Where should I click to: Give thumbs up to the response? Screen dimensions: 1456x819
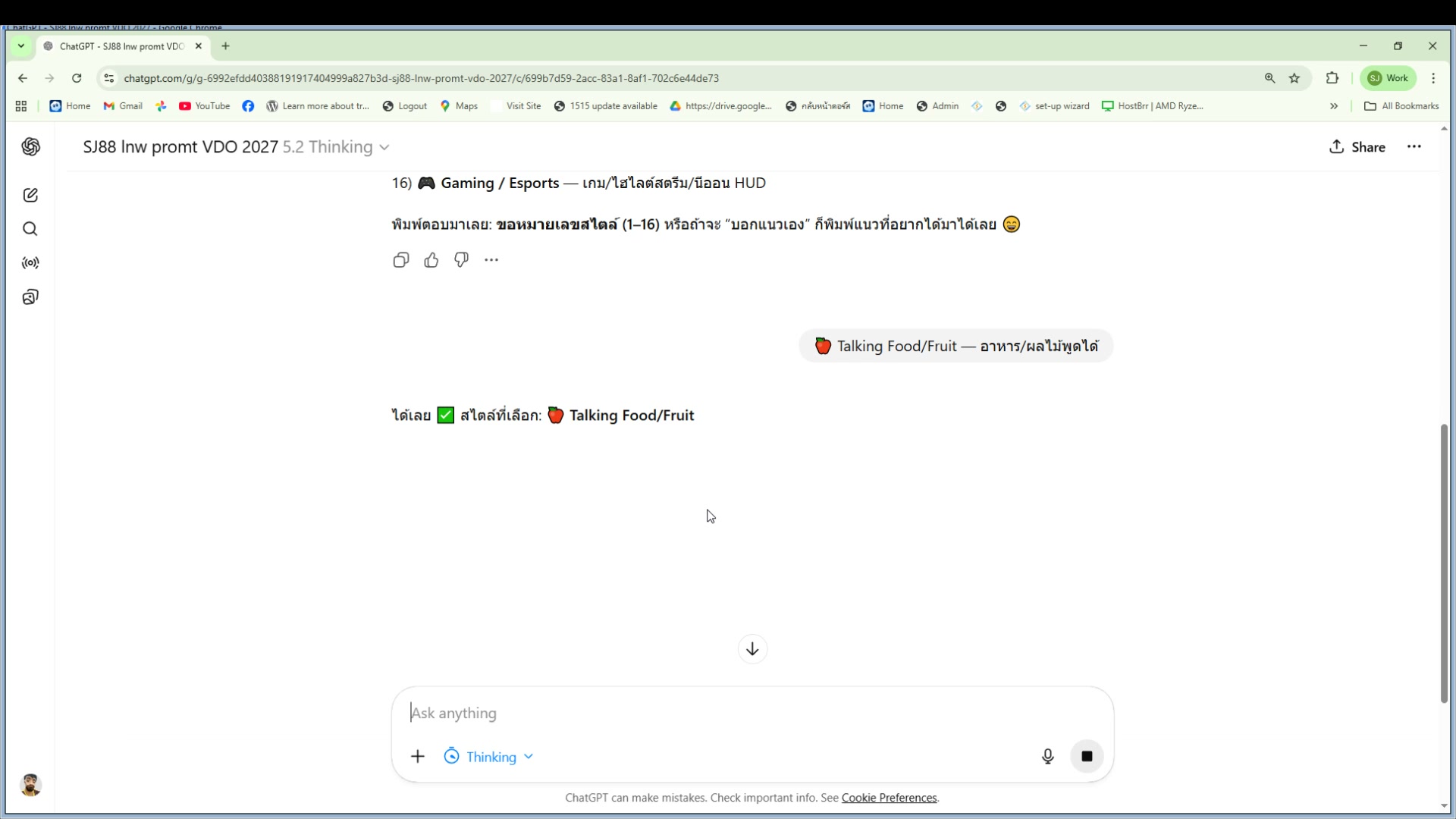[x=431, y=260]
